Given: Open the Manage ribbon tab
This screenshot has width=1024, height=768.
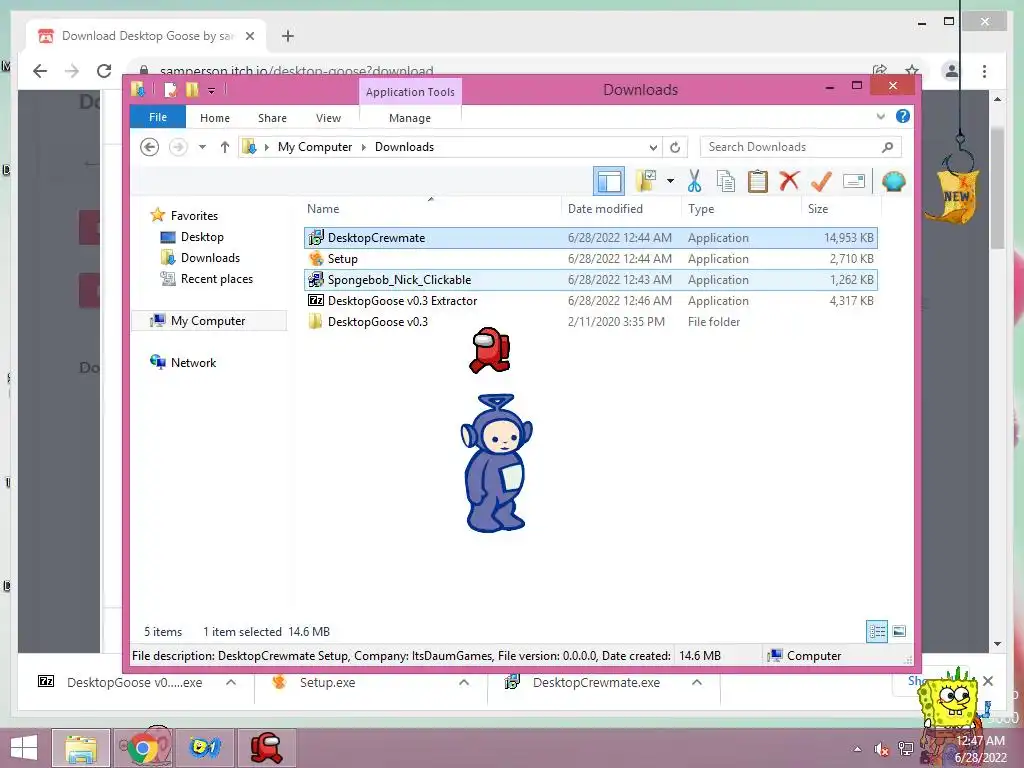Looking at the screenshot, I should click(x=409, y=118).
